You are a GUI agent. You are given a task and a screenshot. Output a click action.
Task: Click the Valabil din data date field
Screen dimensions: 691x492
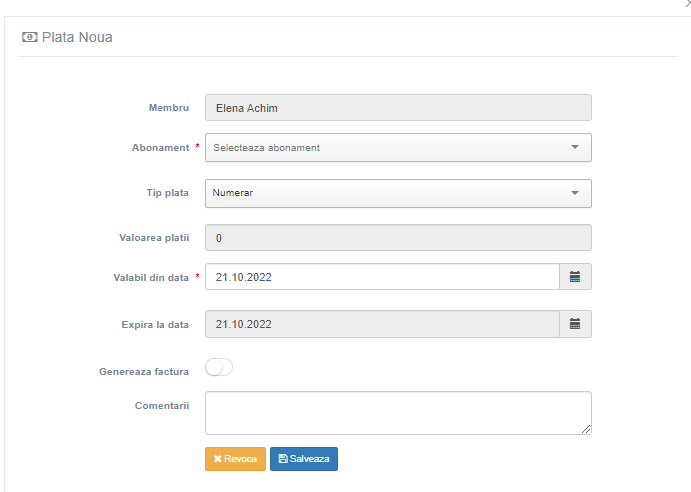pyautogui.click(x=383, y=277)
